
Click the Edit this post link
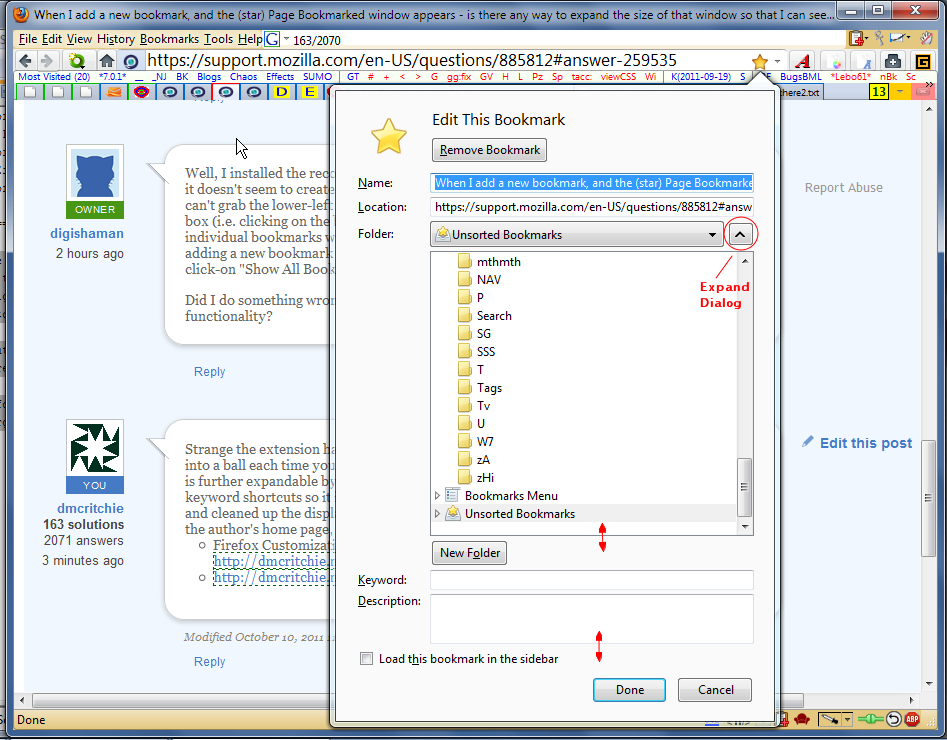(865, 443)
